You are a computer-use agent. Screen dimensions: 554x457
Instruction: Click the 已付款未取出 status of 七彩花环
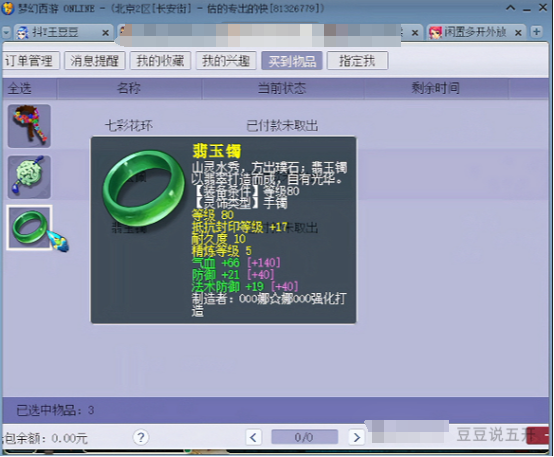coord(282,126)
